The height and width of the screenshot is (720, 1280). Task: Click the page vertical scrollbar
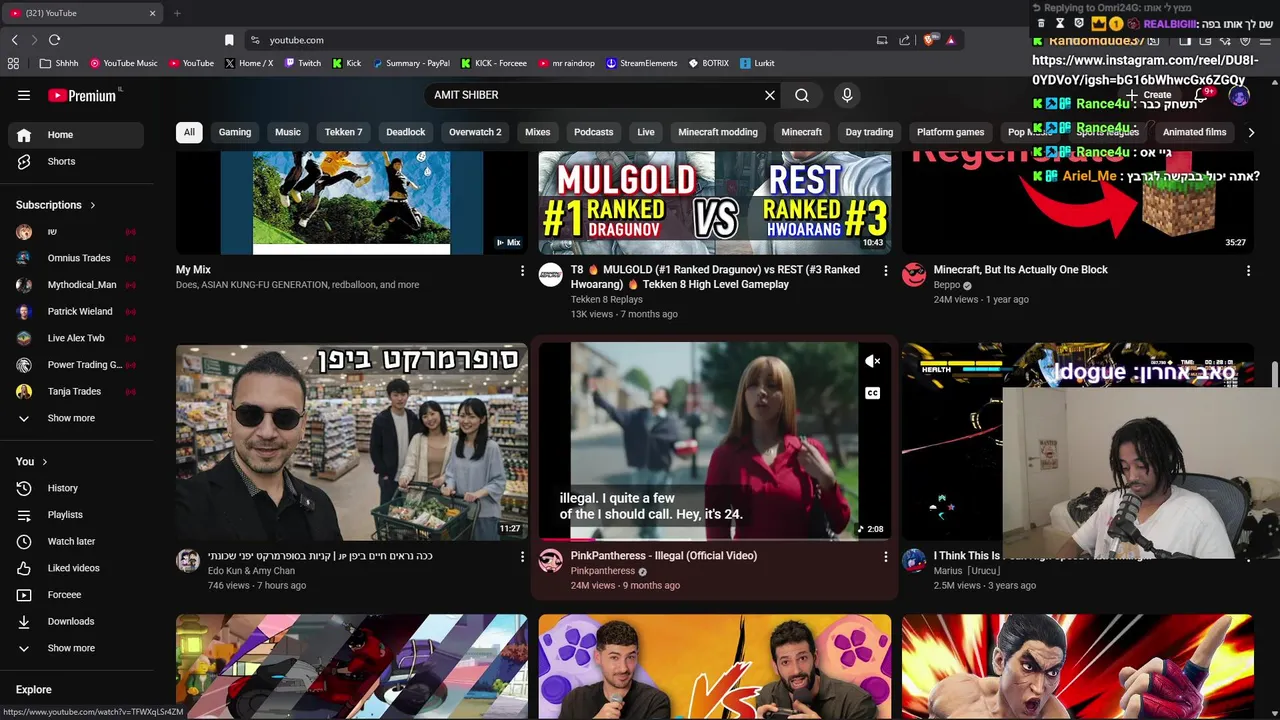pos(1274,375)
